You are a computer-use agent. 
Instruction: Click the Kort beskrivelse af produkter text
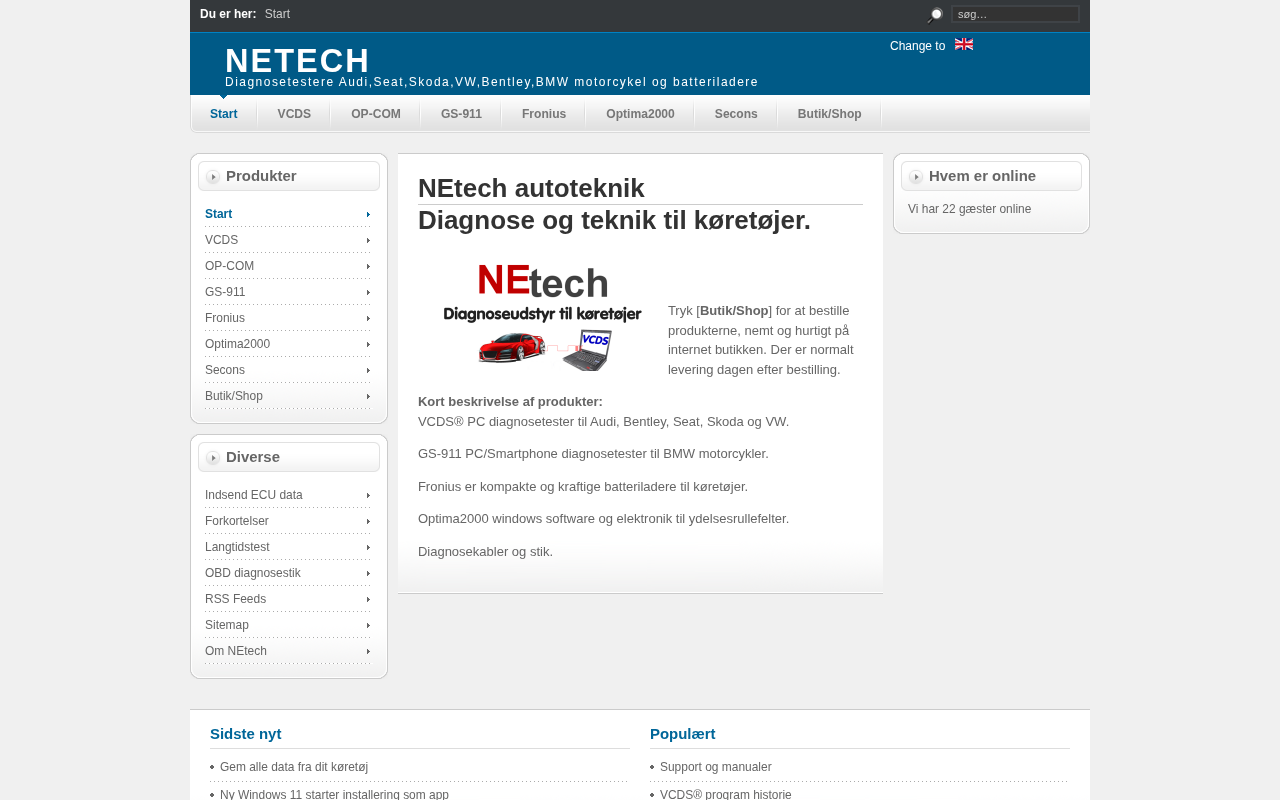[510, 401]
